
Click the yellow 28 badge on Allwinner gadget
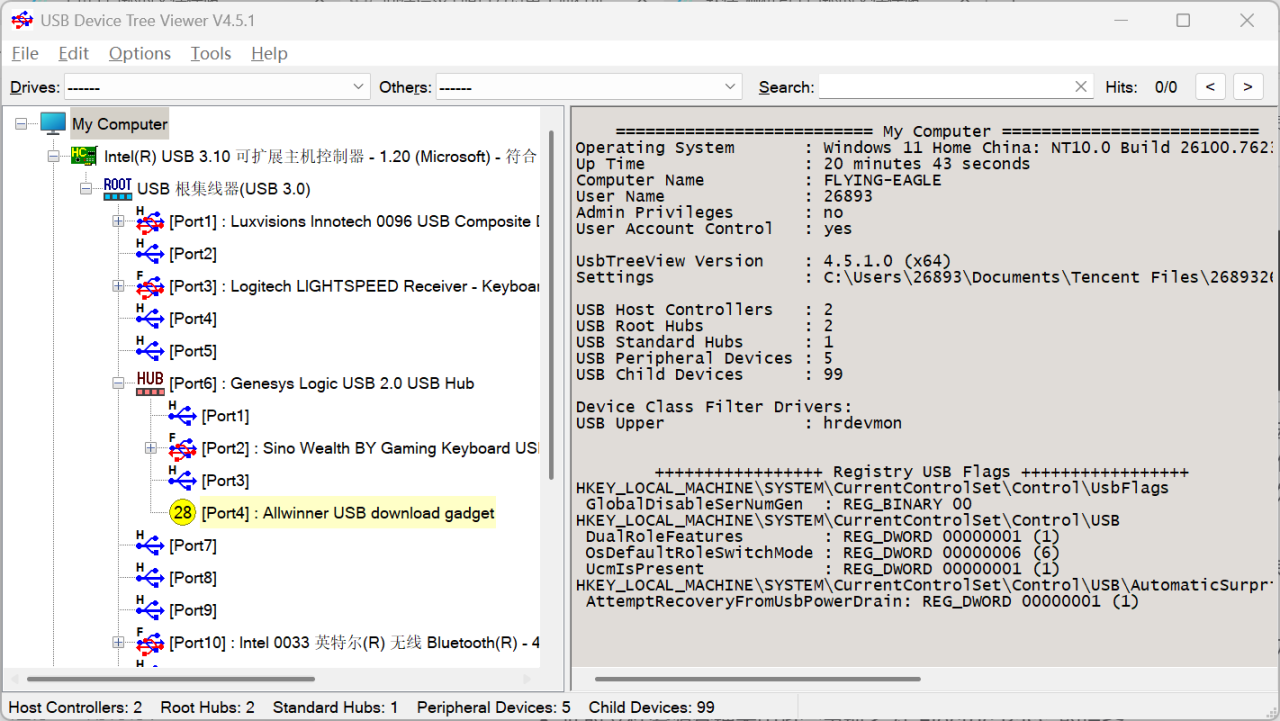coord(182,512)
